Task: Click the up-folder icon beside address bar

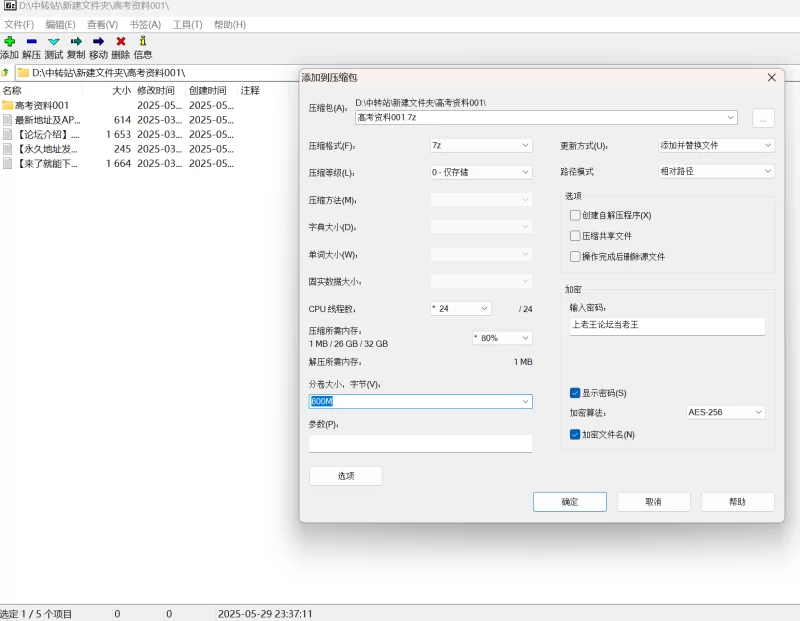Action: pyautogui.click(x=6, y=73)
